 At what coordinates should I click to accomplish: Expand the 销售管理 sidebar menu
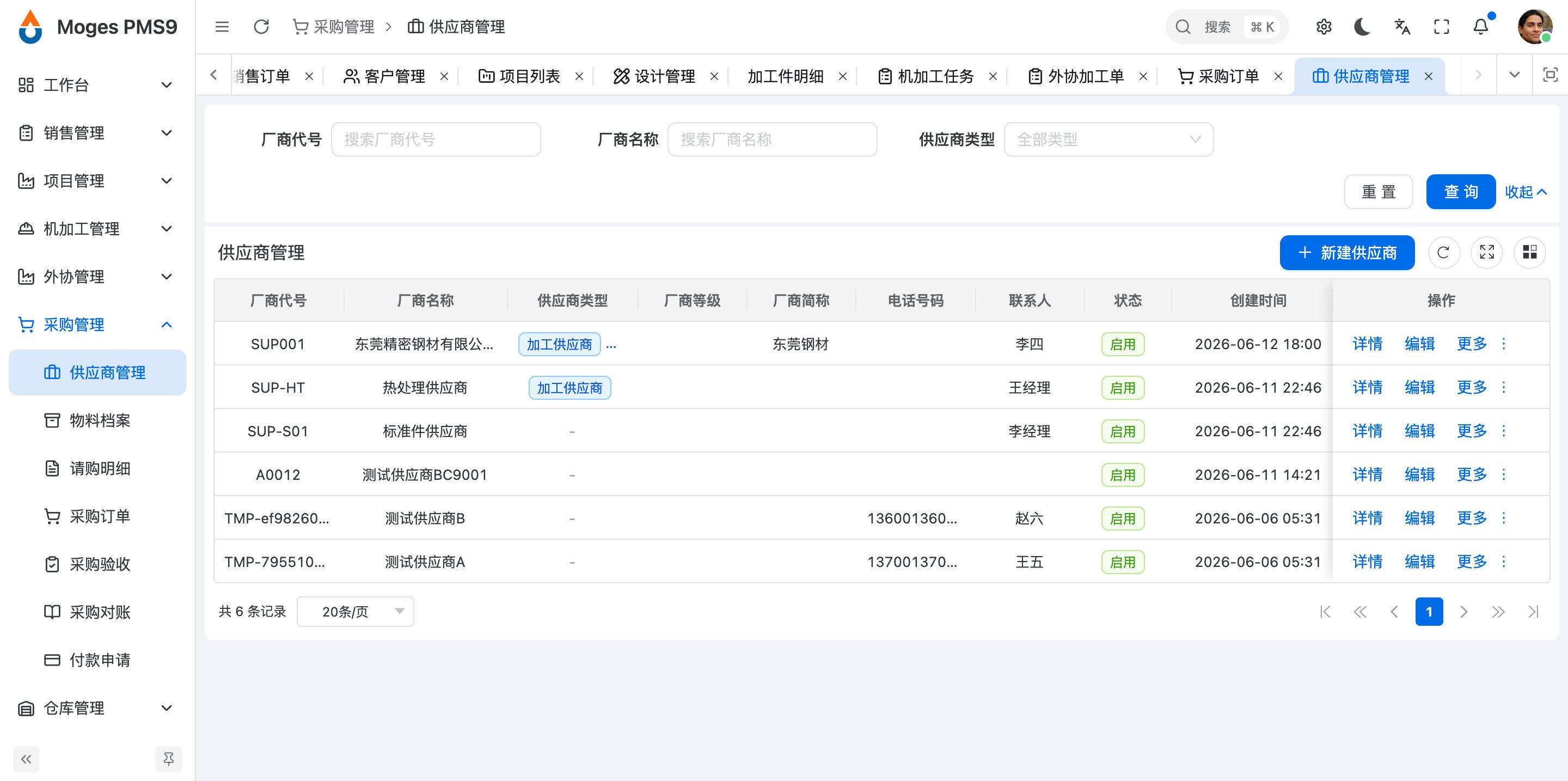97,133
